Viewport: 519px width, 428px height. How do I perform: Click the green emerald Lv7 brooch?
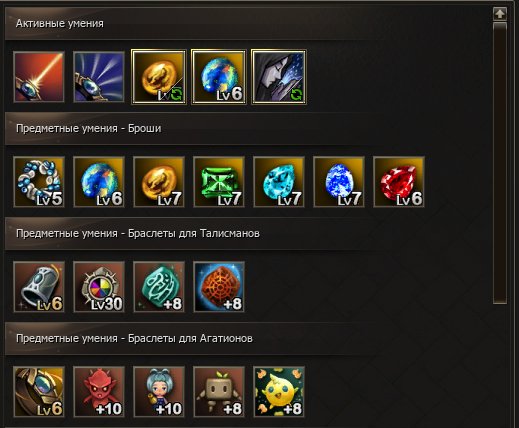pyautogui.click(x=219, y=182)
